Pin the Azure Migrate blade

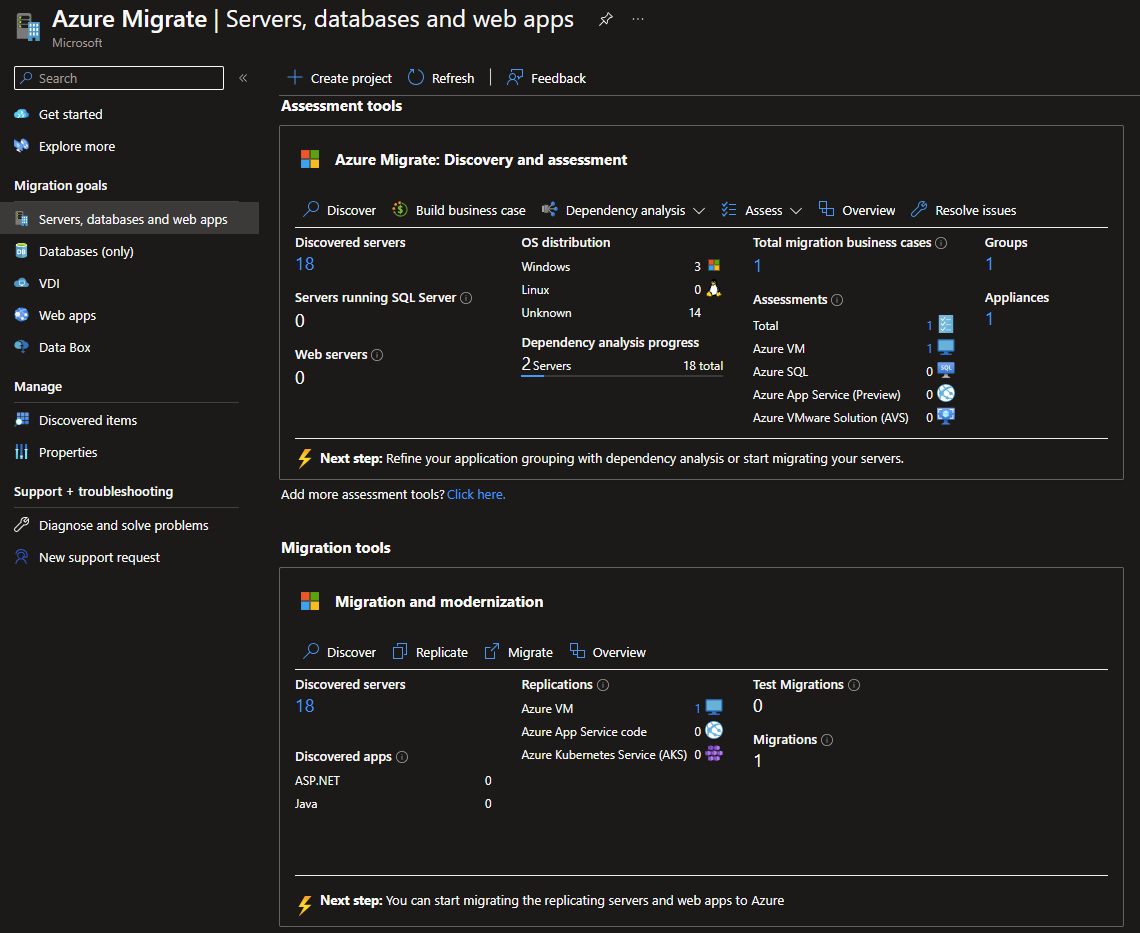pos(605,18)
